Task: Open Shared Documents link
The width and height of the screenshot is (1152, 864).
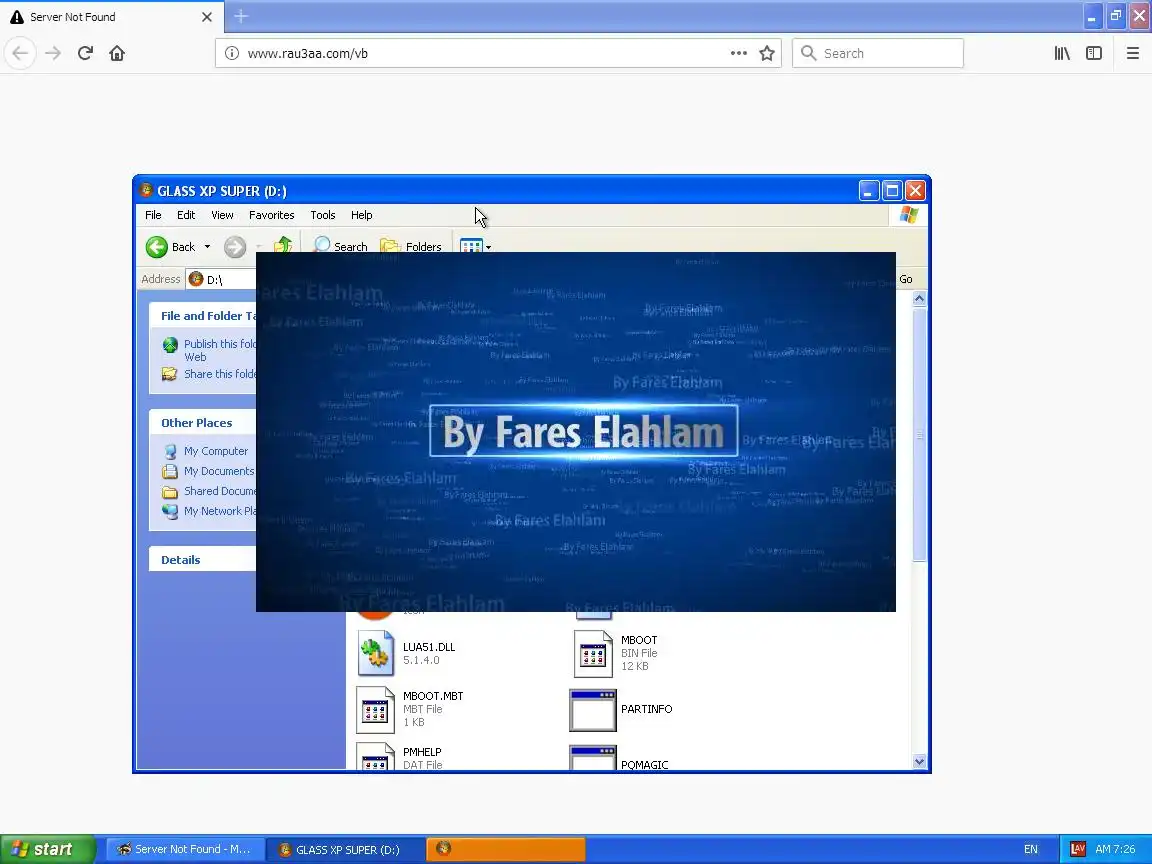Action: coord(220,491)
